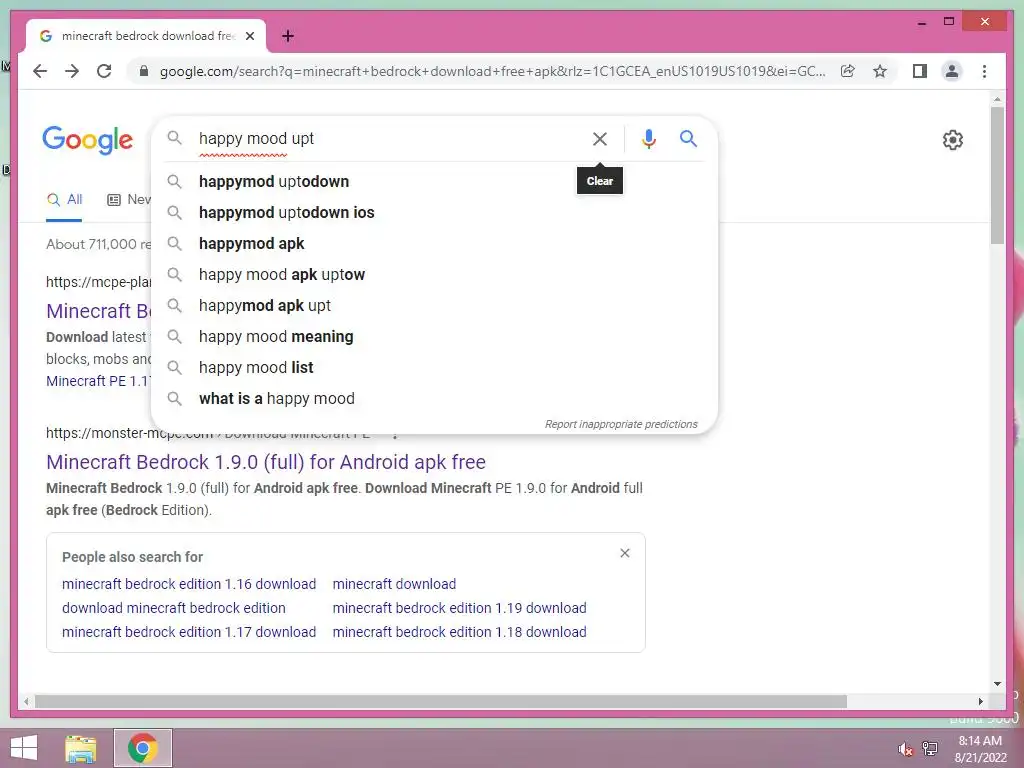1024x768 pixels.
Task: Open minecraft bedrock edition 1.19 download link
Action: [459, 608]
